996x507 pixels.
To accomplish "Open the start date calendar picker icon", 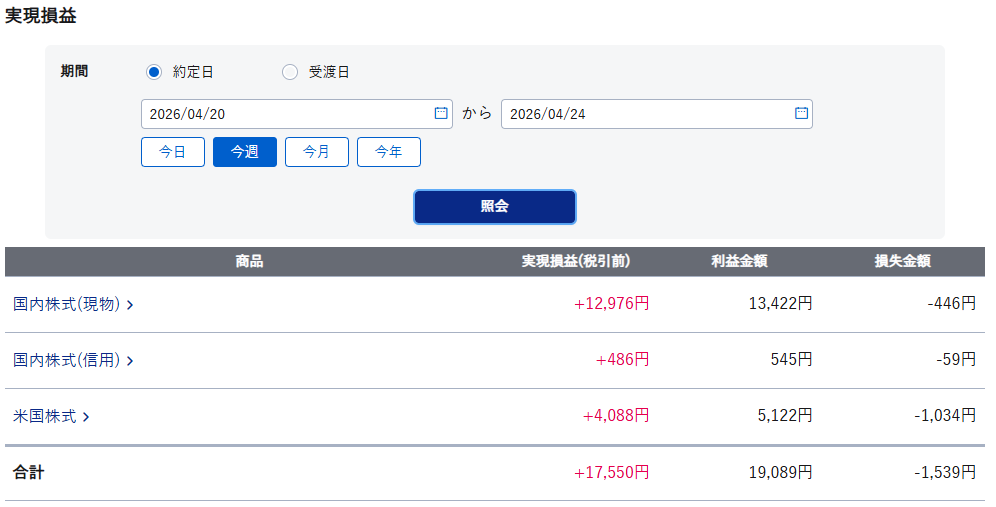I will pyautogui.click(x=441, y=114).
